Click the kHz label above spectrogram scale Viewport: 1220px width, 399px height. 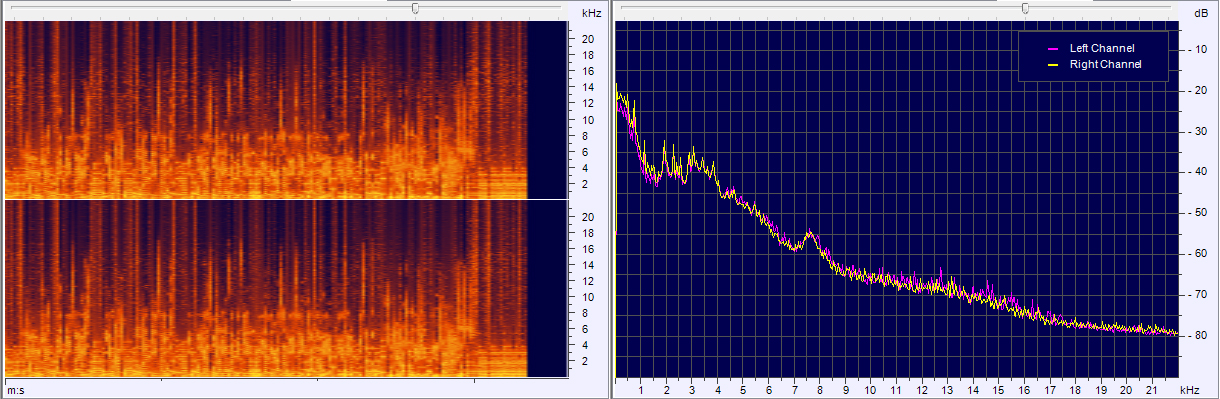click(591, 14)
